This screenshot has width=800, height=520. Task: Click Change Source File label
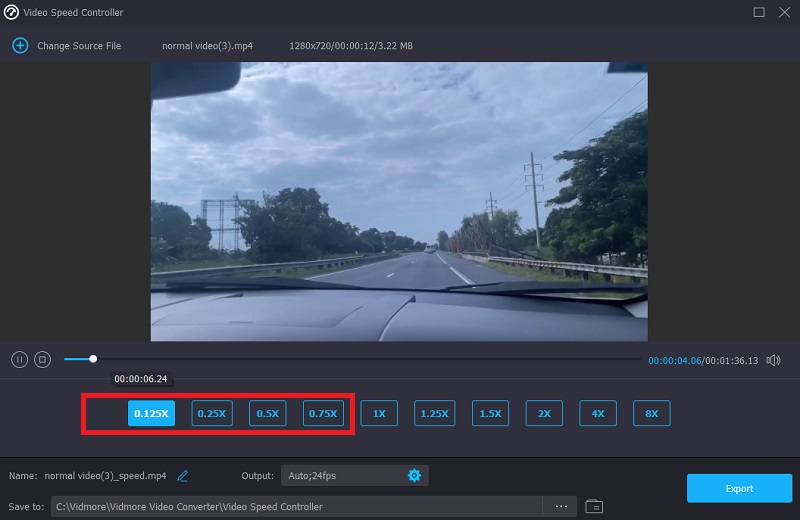pyautogui.click(x=79, y=46)
